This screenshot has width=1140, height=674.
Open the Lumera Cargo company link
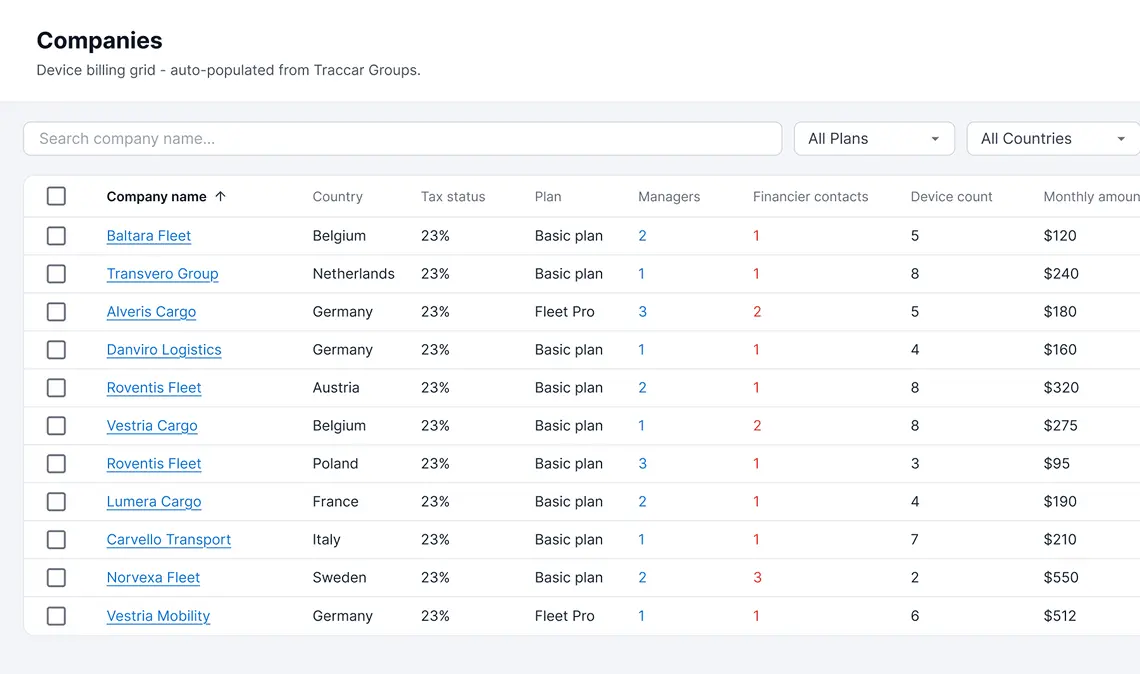click(153, 502)
